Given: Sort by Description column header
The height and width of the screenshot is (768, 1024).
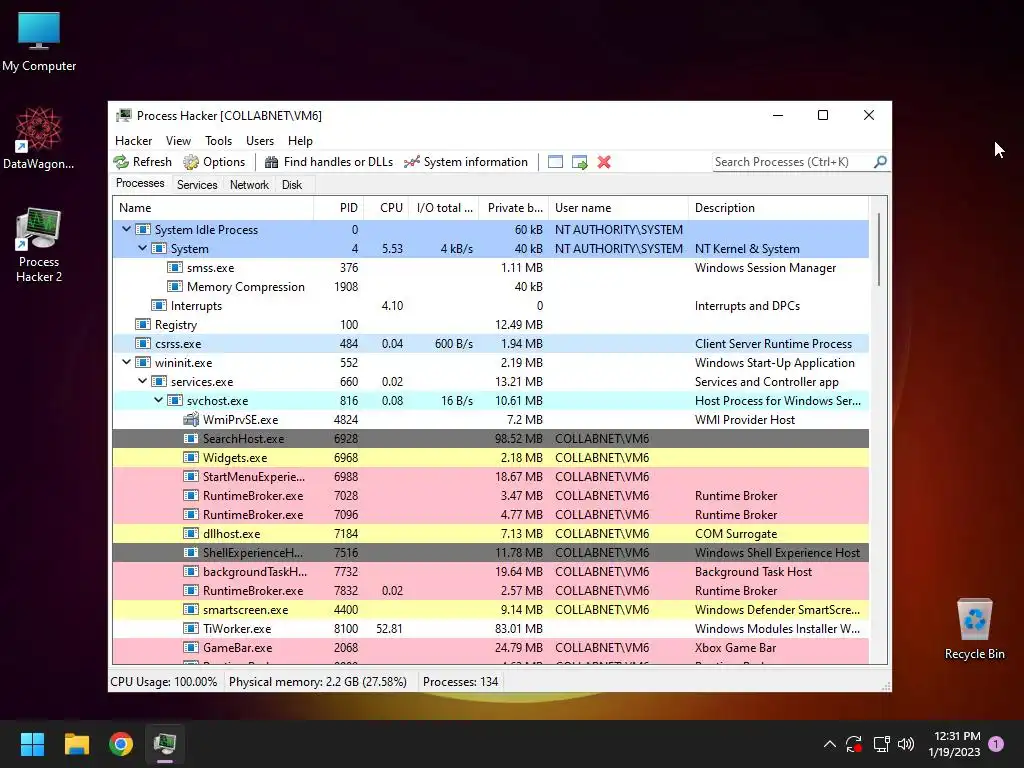Looking at the screenshot, I should pyautogui.click(x=778, y=208).
